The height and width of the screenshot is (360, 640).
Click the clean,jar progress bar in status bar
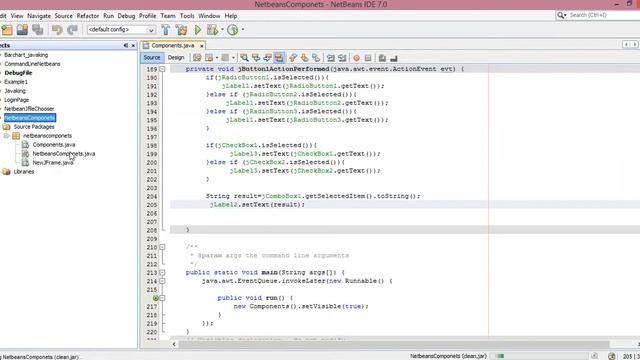[539, 356]
